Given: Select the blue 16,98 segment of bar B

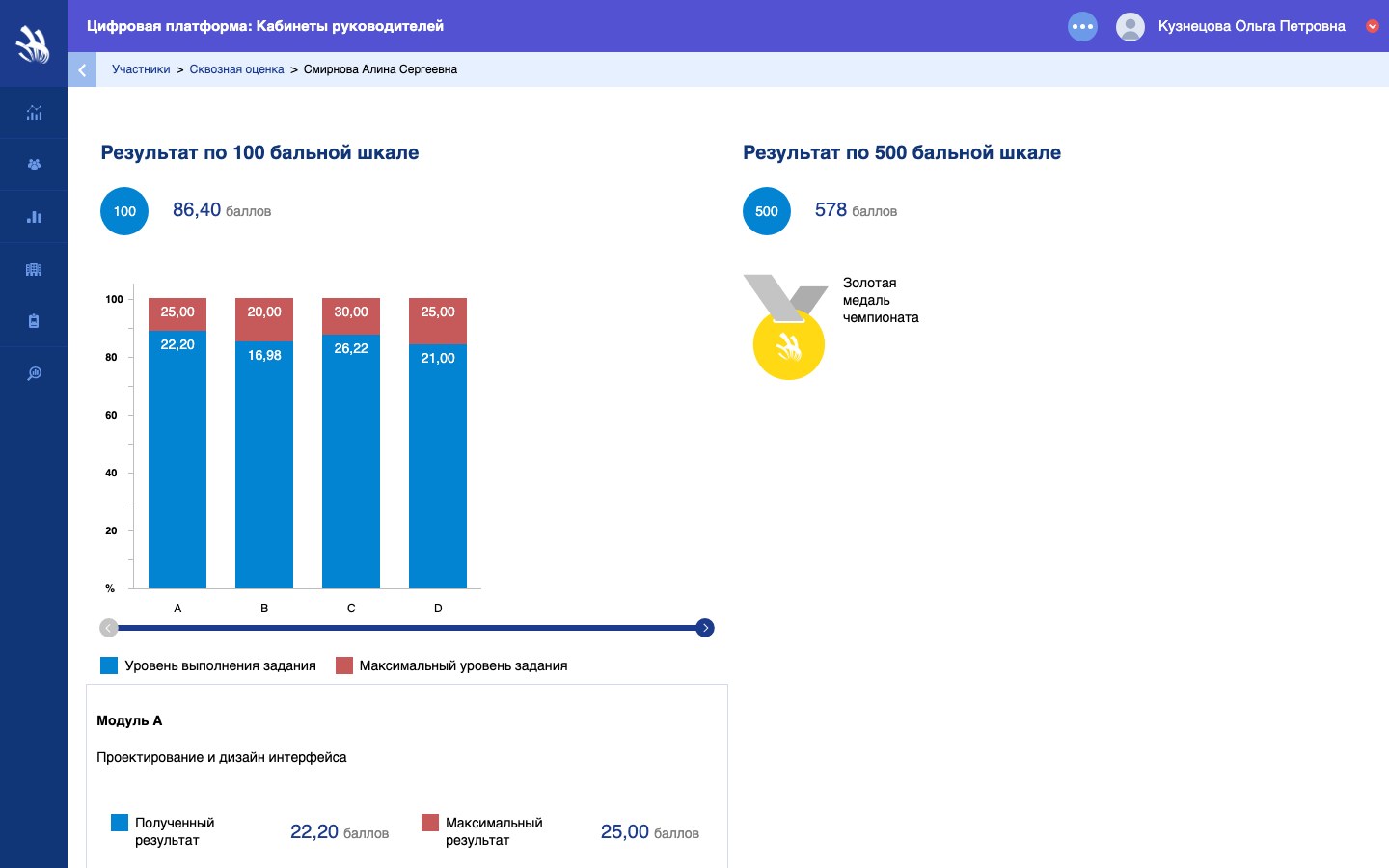Looking at the screenshot, I should (x=264, y=465).
